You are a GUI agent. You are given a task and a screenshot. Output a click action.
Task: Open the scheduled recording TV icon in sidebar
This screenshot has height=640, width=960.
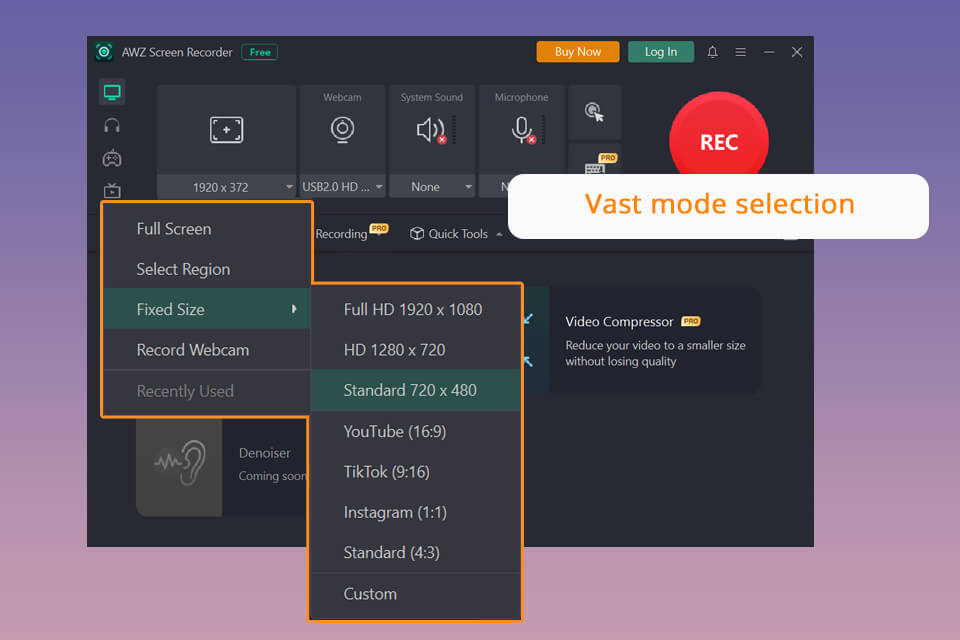[112, 190]
